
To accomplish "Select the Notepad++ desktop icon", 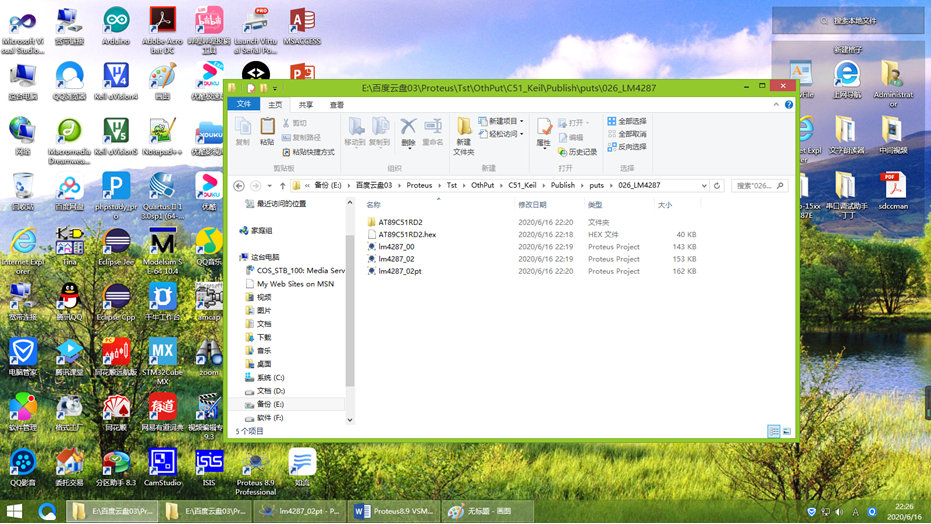I will 162,137.
